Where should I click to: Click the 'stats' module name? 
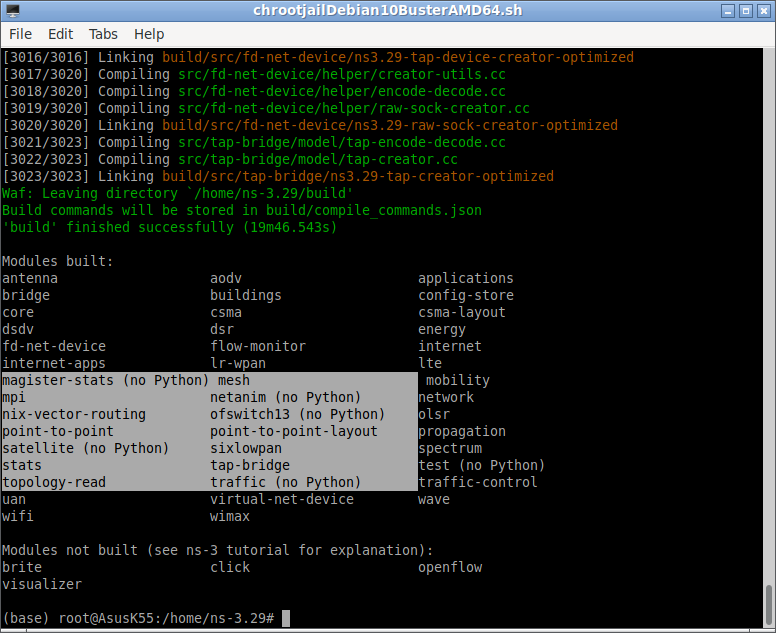[22, 466]
